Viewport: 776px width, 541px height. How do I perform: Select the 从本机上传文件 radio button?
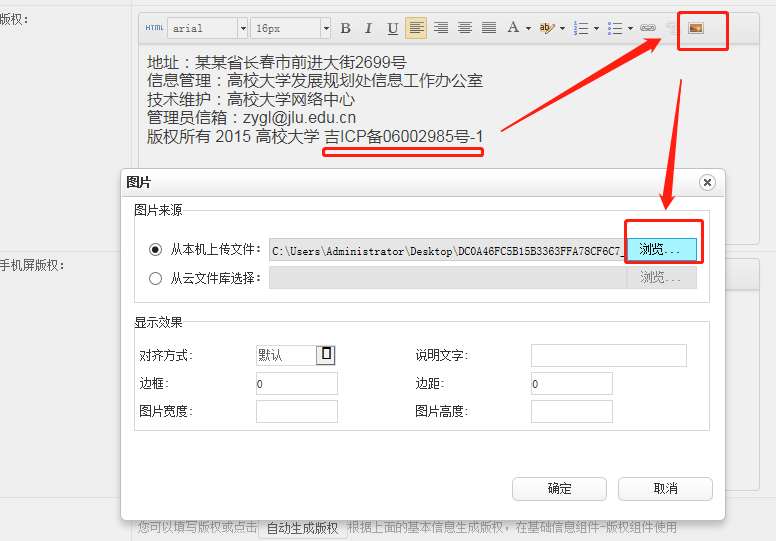[155, 249]
